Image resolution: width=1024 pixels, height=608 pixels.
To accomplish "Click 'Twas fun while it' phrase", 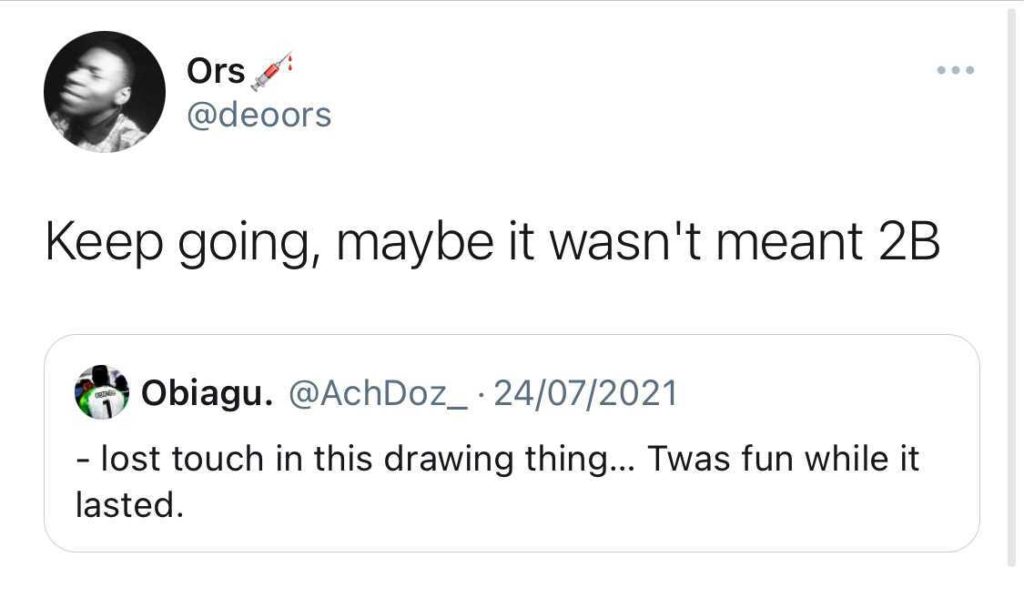I will click(783, 459).
